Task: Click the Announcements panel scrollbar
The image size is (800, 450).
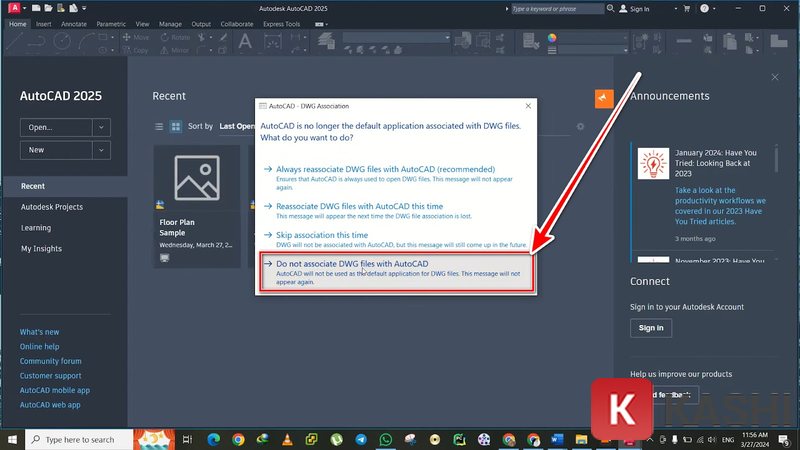Action: [776, 159]
